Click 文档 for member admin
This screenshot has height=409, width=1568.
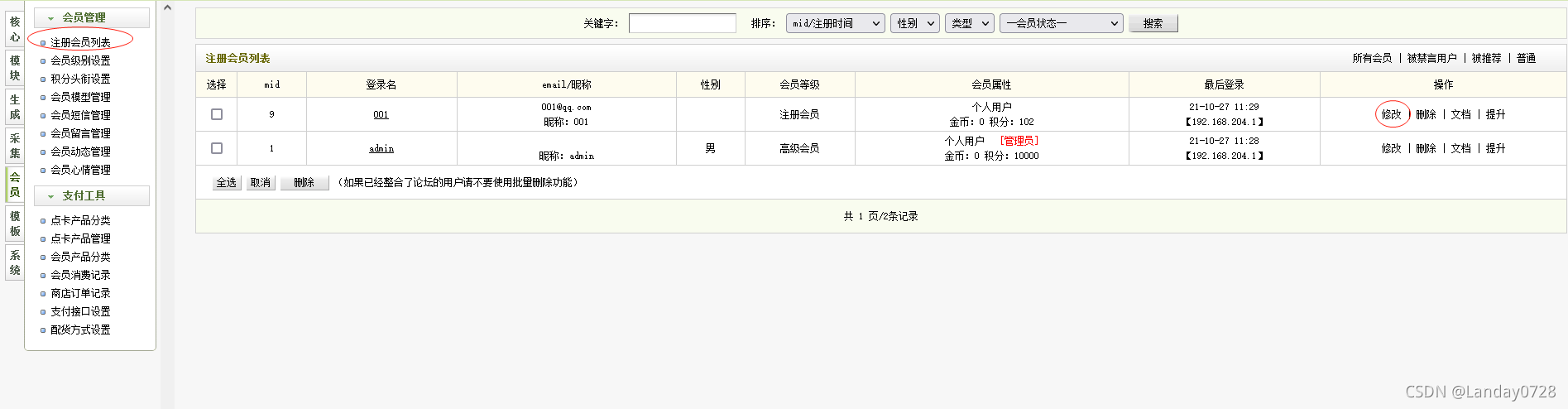point(1460,148)
